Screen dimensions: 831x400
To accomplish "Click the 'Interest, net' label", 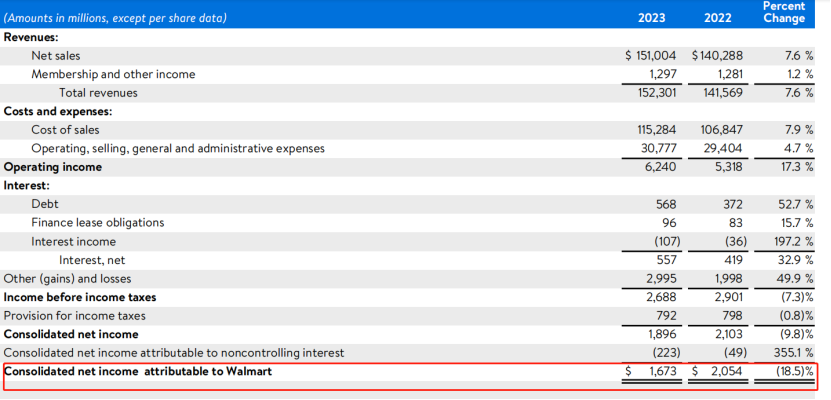I will (92, 260).
